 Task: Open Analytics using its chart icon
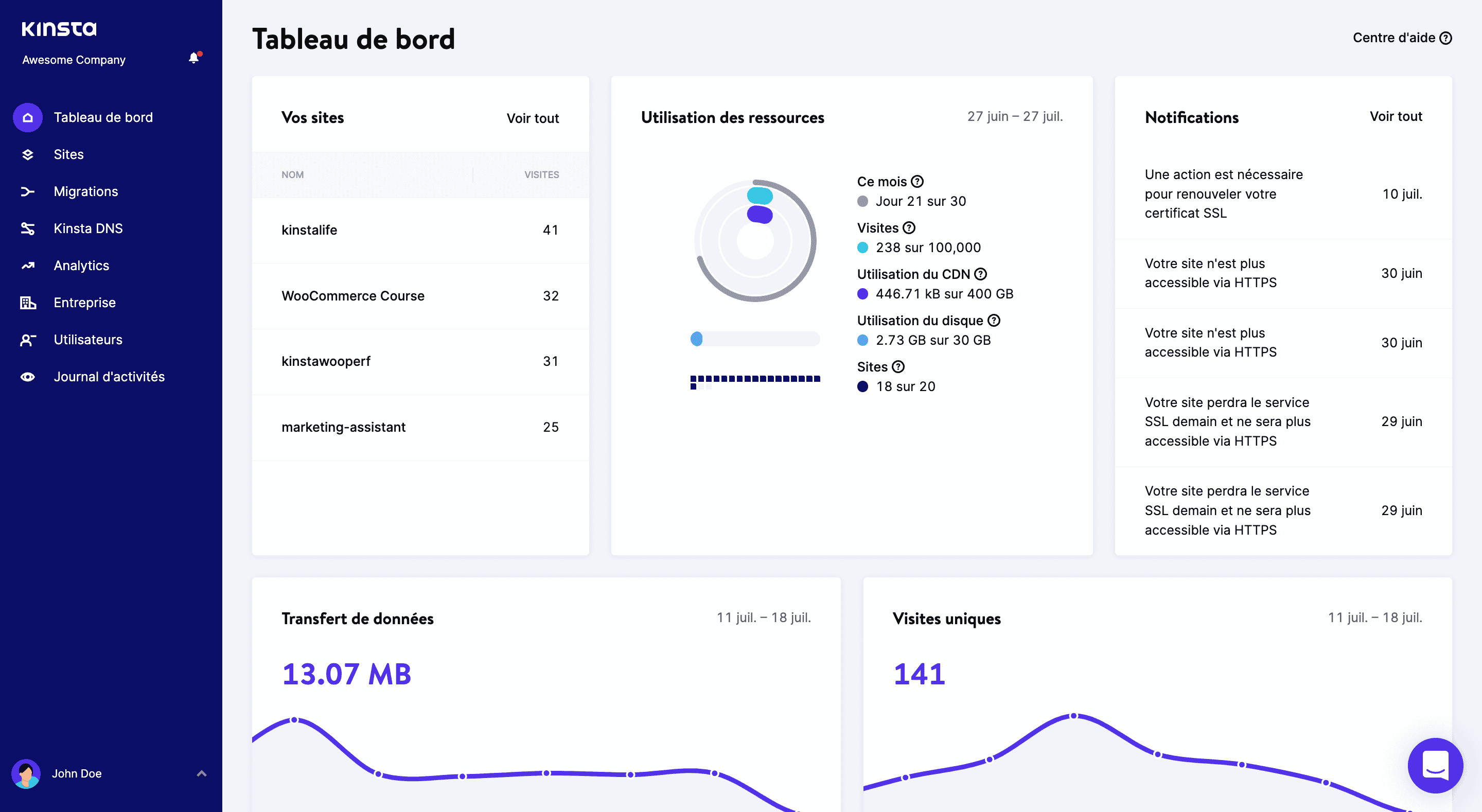[x=27, y=266]
